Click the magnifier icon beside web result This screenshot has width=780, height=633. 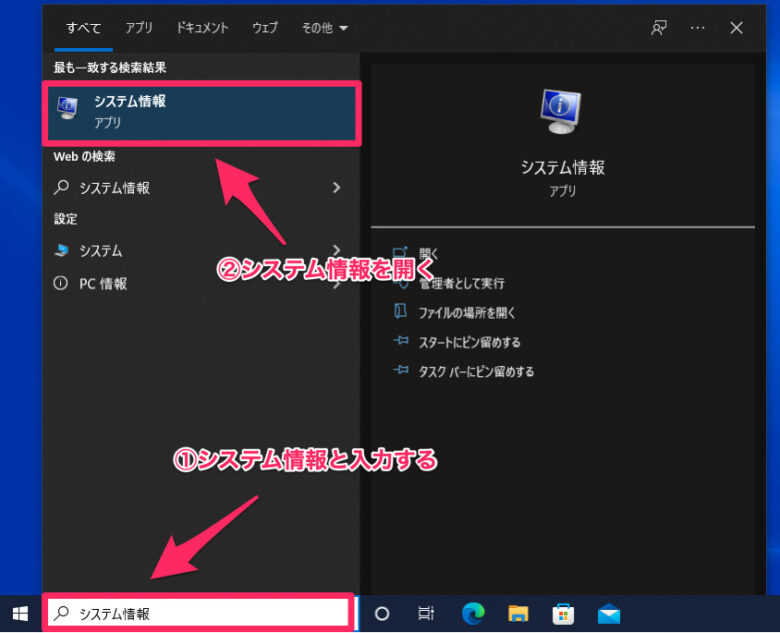point(61,187)
